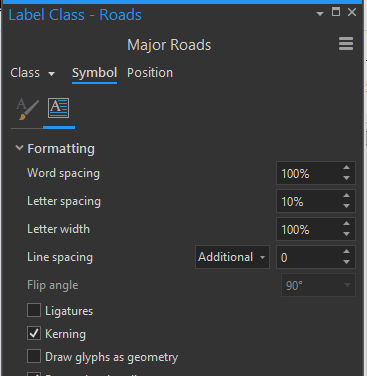Image resolution: width=367 pixels, height=376 pixels.
Task: Enable the Ligatures checkbox
Action: (34, 310)
